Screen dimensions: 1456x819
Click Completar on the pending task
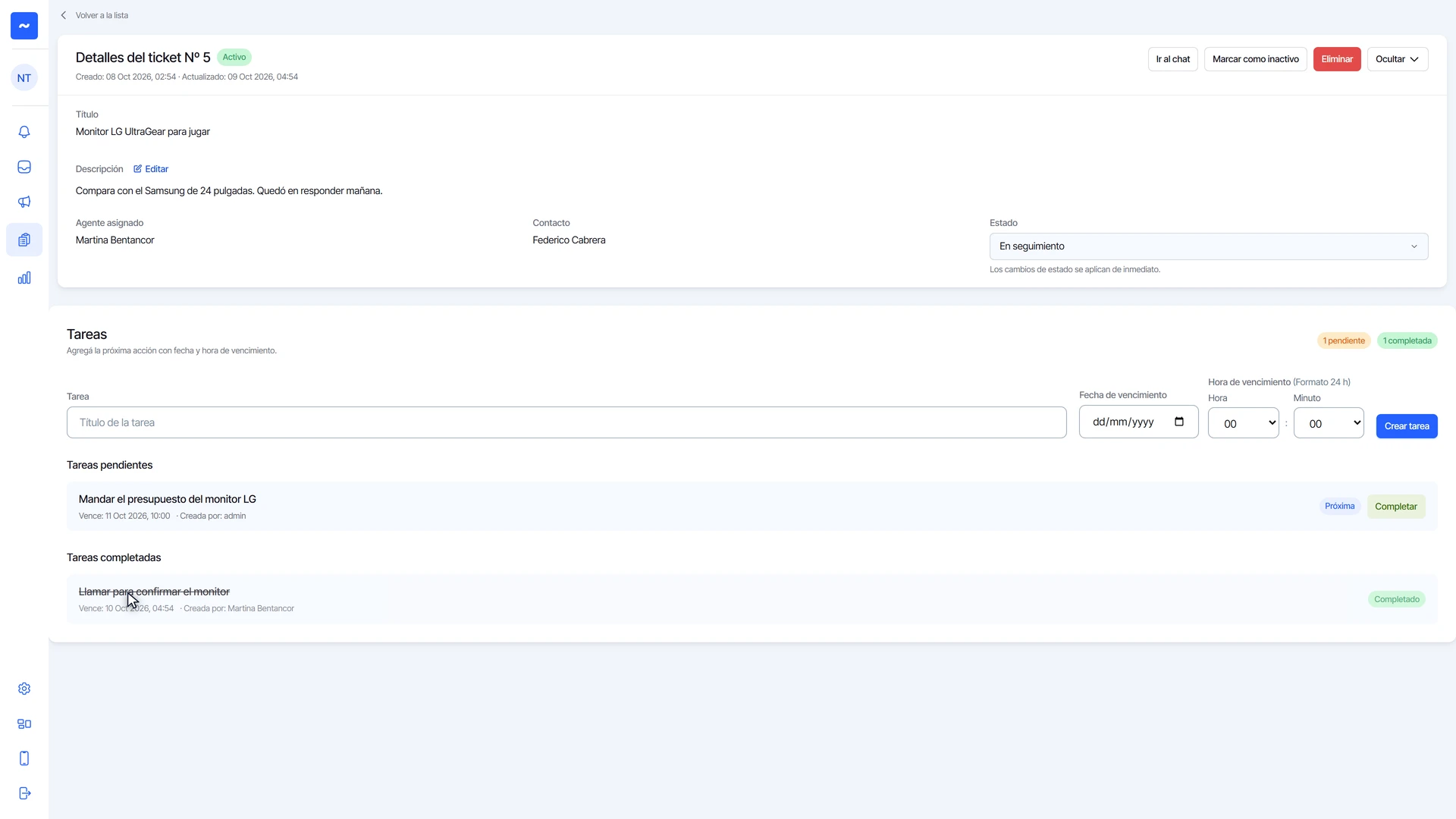1396,507
